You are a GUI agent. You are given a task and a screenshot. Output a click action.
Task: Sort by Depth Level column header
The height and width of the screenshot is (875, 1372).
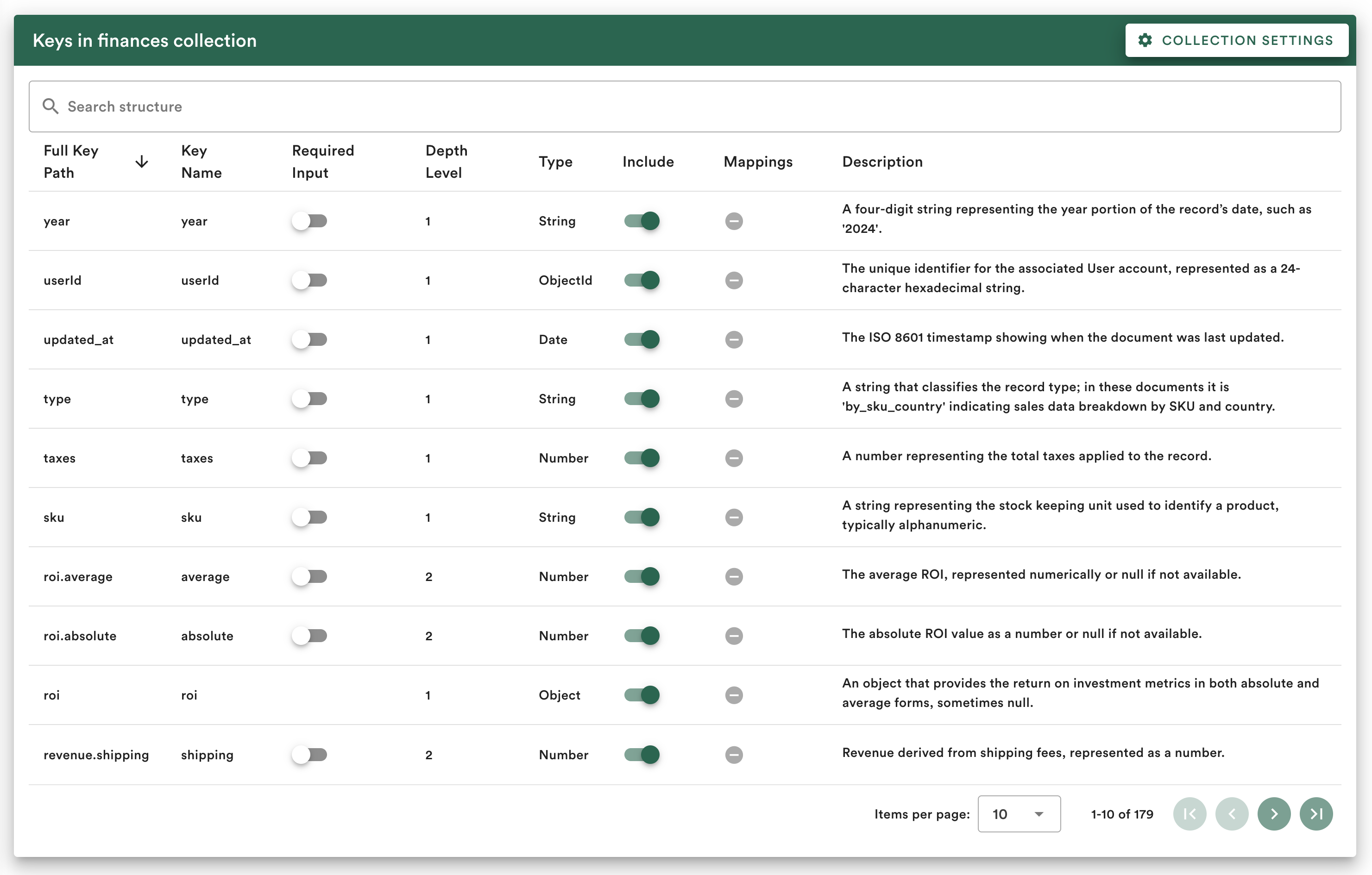pos(446,162)
